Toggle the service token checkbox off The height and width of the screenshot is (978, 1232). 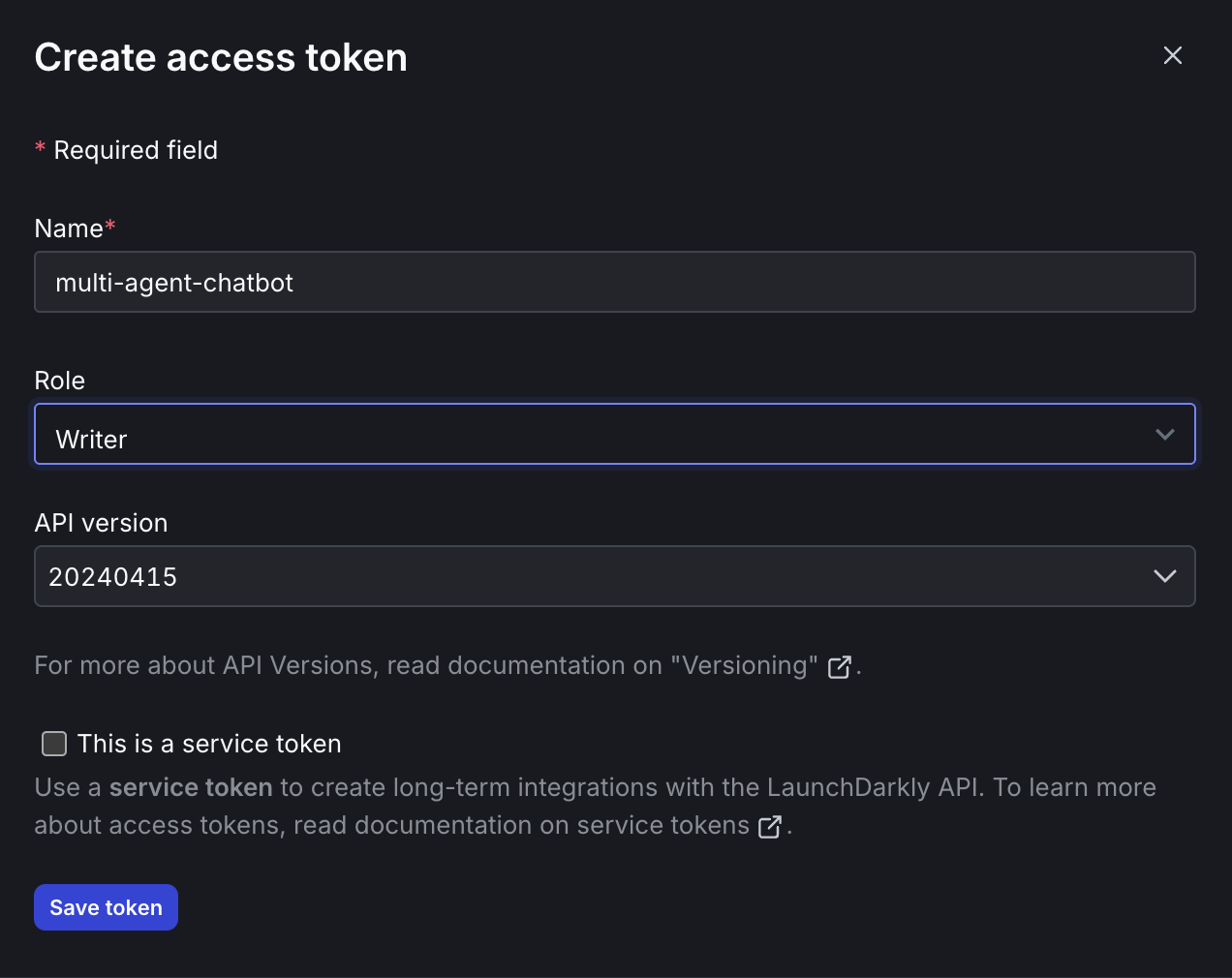pos(53,744)
